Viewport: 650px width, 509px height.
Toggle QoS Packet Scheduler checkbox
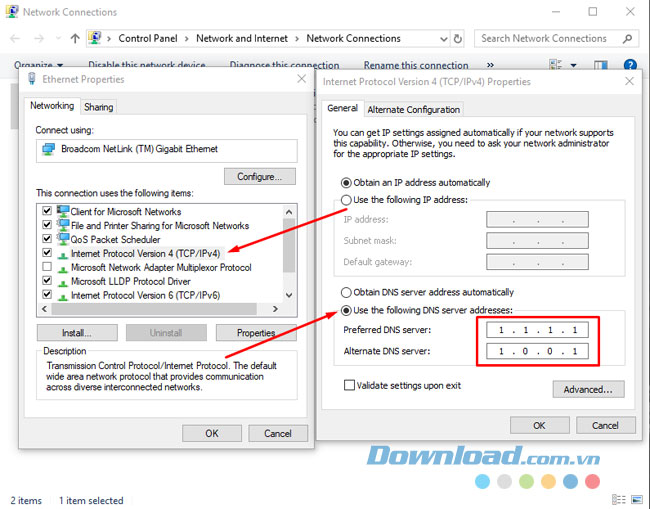coord(47,239)
